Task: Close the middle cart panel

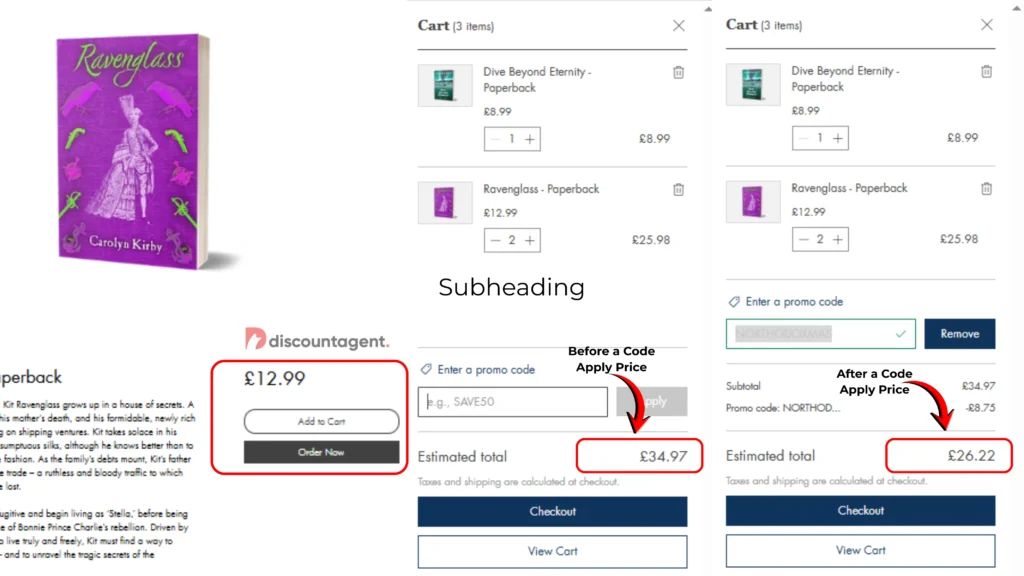Action: (x=679, y=26)
